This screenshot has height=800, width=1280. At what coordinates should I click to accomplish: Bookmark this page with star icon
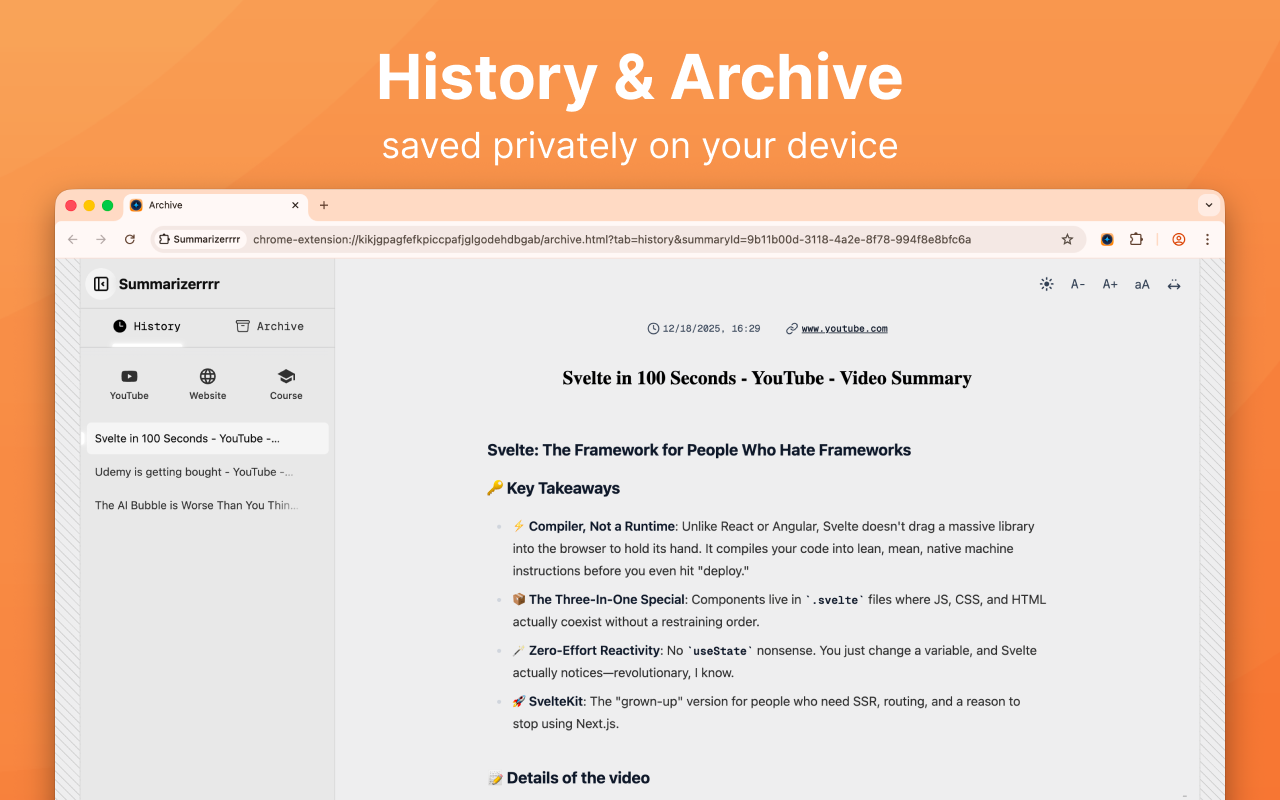click(1067, 239)
